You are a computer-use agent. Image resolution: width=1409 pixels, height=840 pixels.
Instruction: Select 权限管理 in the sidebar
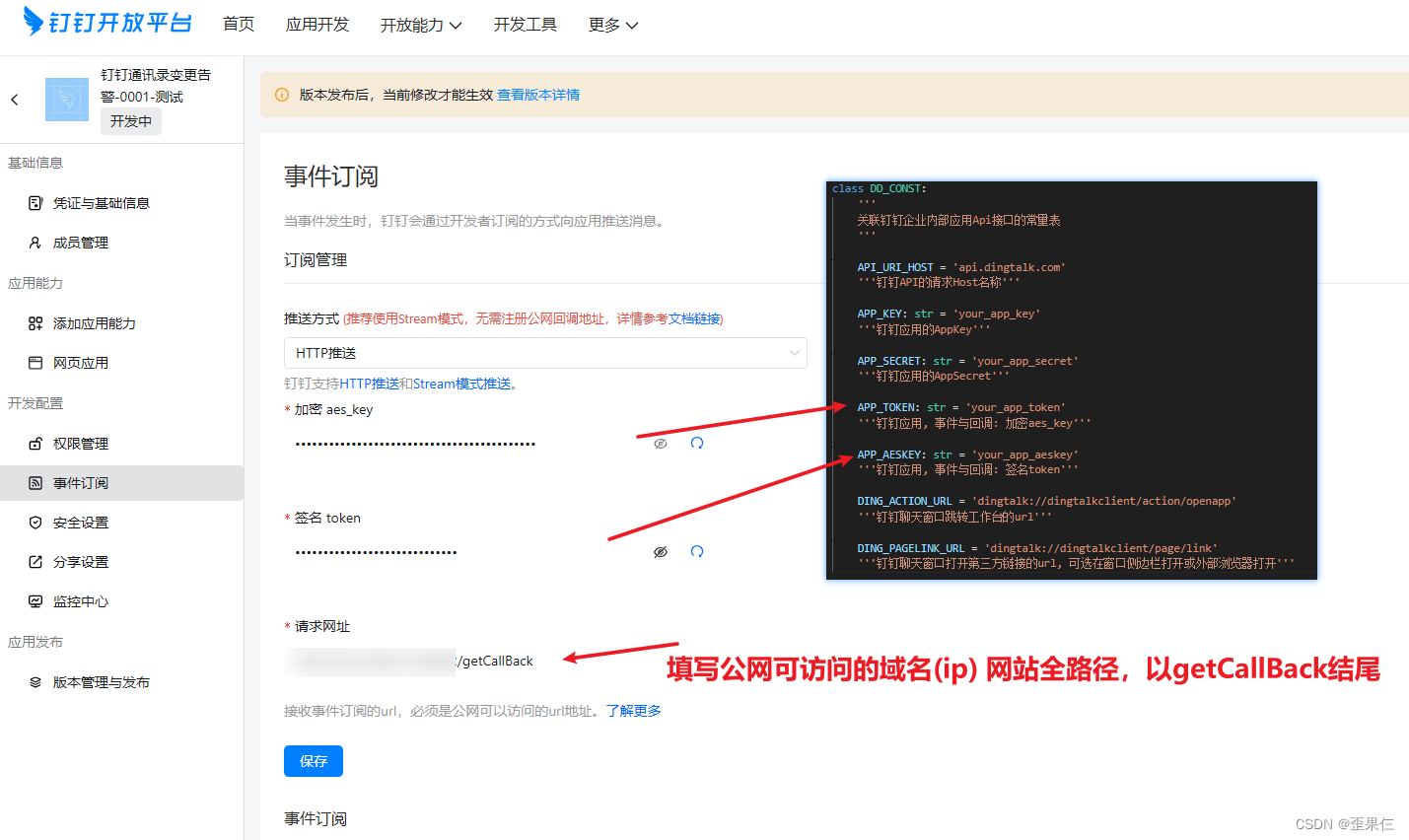(x=122, y=444)
